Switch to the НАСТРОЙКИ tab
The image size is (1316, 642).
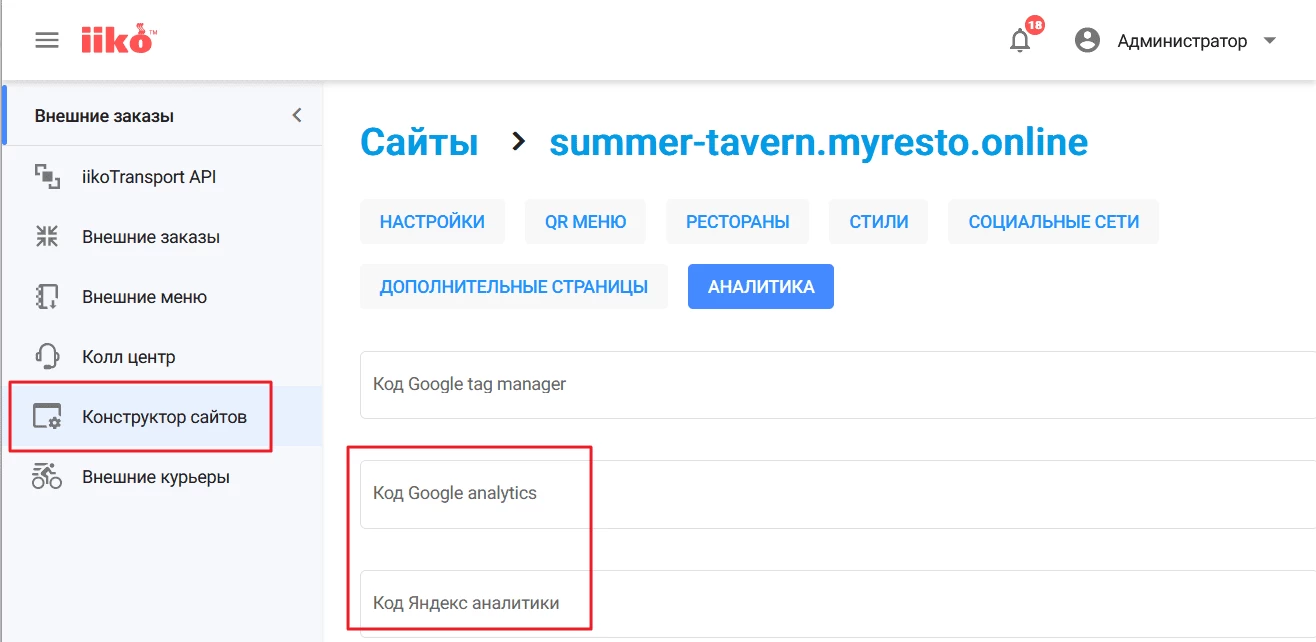tap(432, 222)
